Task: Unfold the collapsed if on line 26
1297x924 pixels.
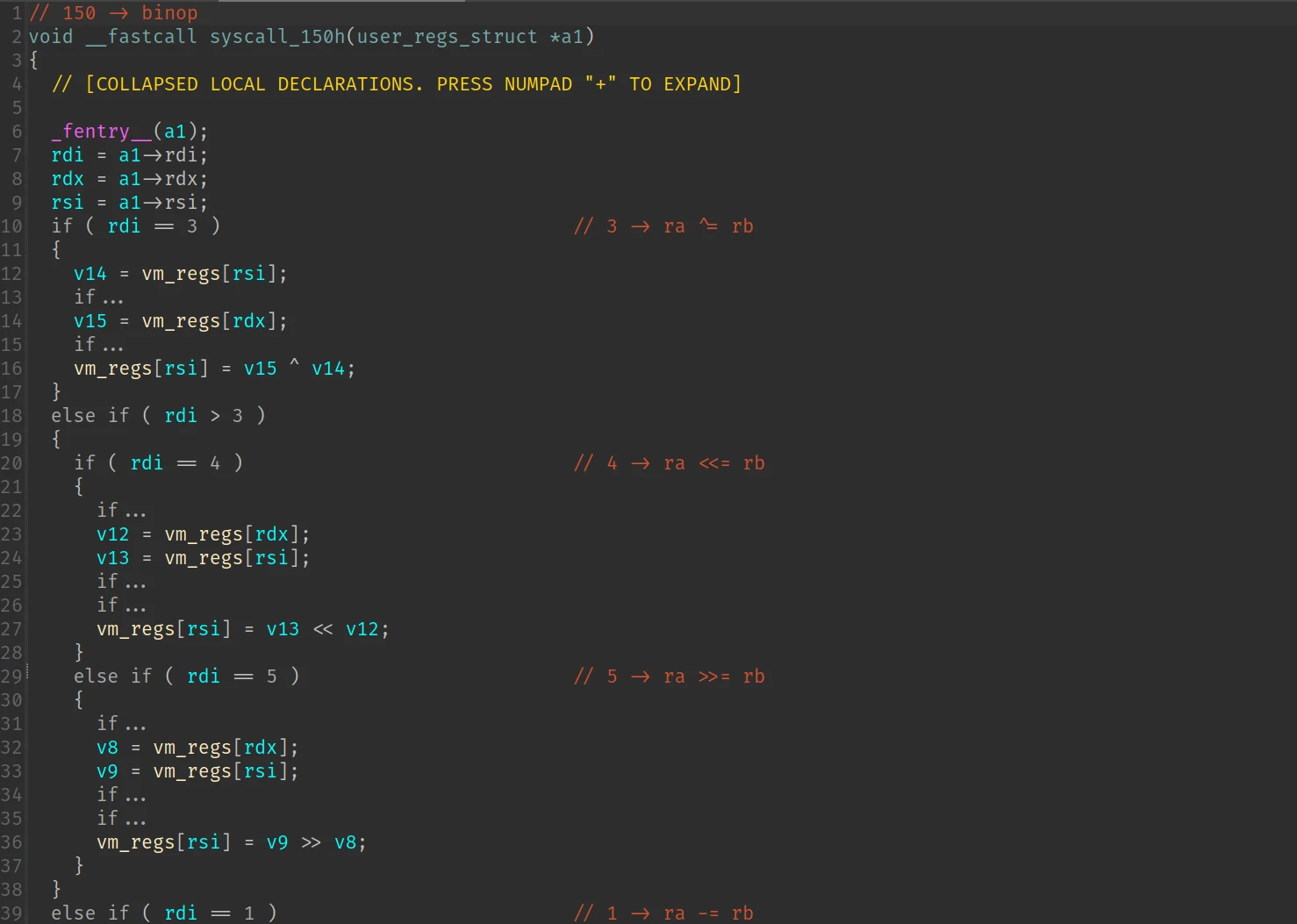Action: 121,605
